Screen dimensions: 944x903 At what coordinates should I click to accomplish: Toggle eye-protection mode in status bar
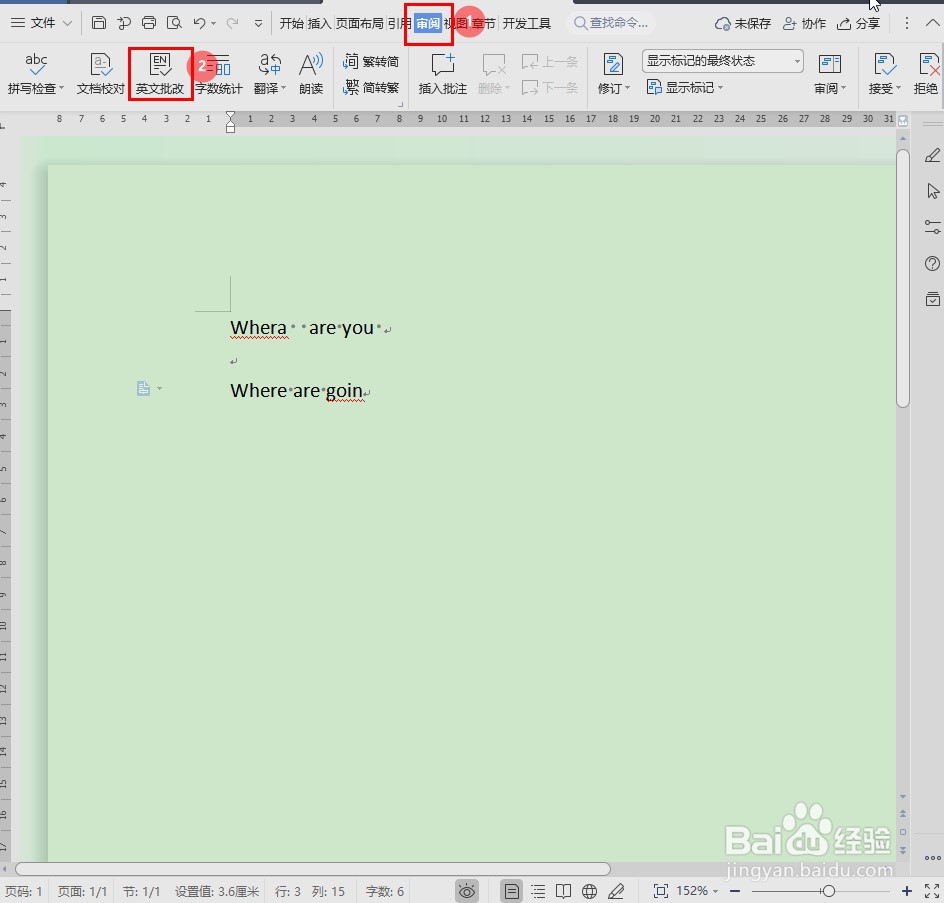point(467,891)
